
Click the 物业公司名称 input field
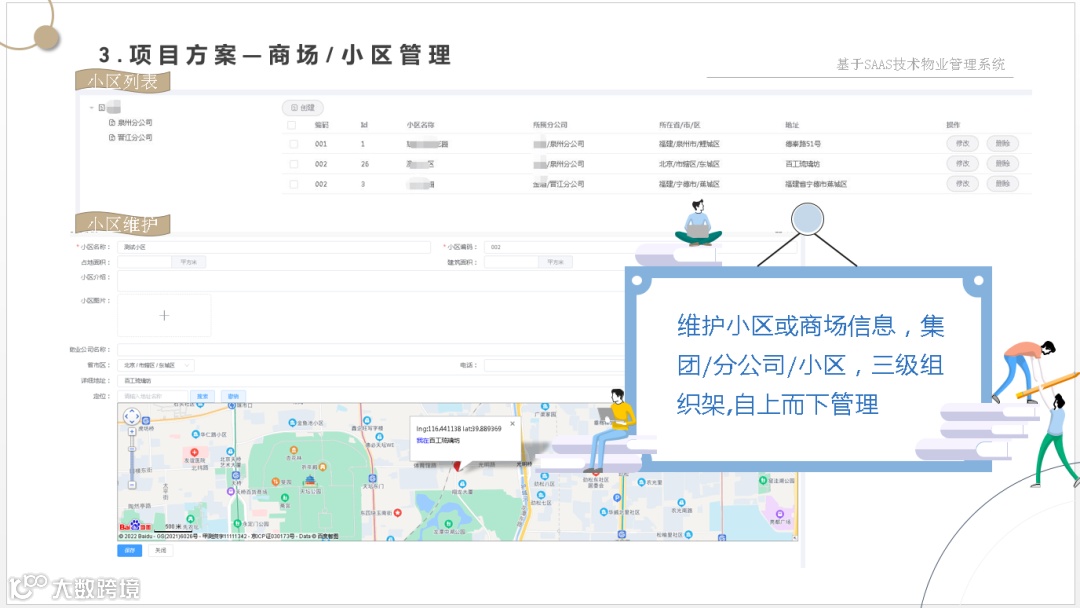click(x=372, y=349)
